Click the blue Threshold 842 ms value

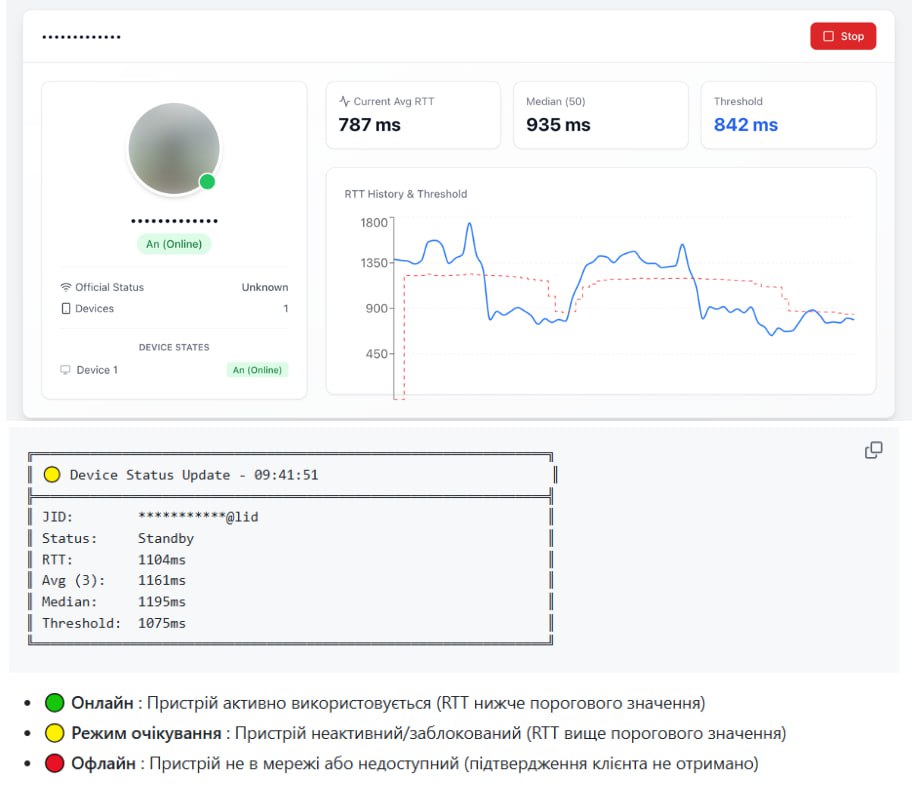tap(746, 124)
